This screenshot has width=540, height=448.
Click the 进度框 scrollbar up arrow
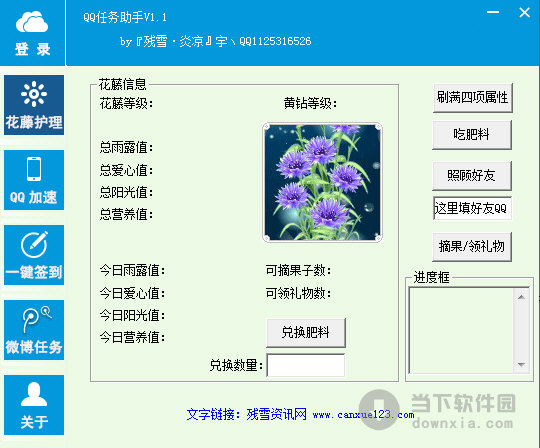(521, 297)
